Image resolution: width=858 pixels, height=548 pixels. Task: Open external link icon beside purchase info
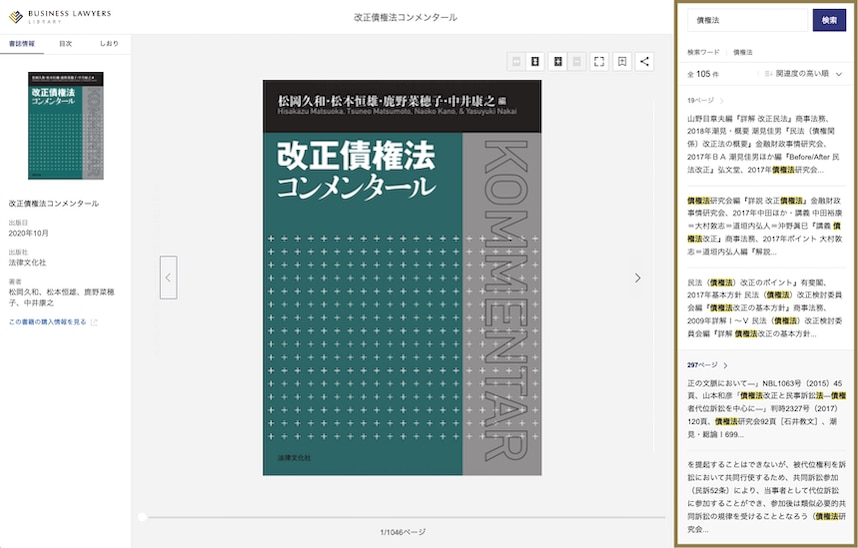click(x=94, y=322)
